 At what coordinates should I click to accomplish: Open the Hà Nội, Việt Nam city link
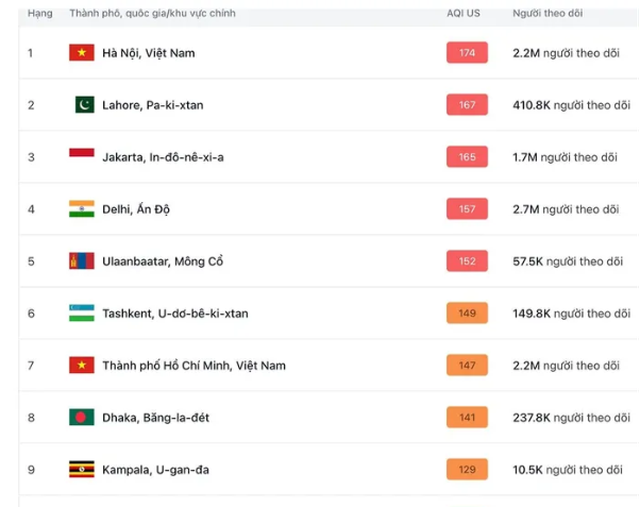149,53
